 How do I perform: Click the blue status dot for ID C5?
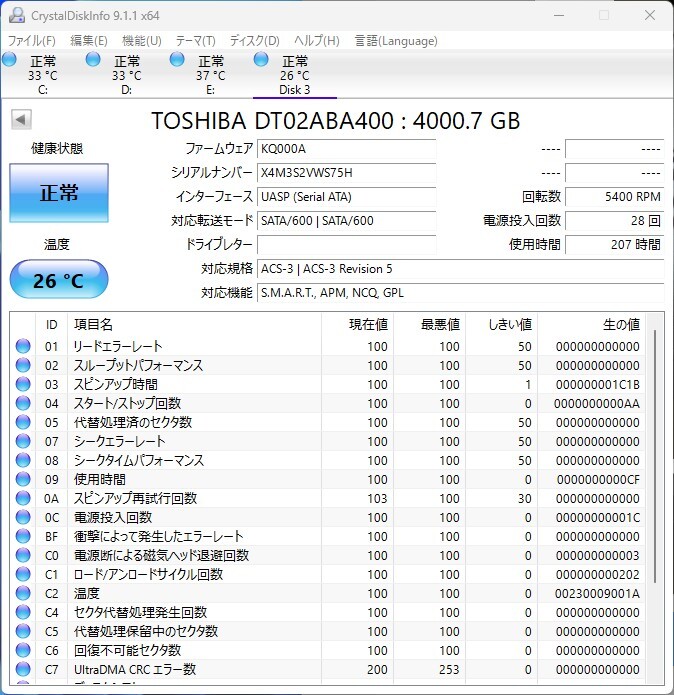tap(23, 632)
